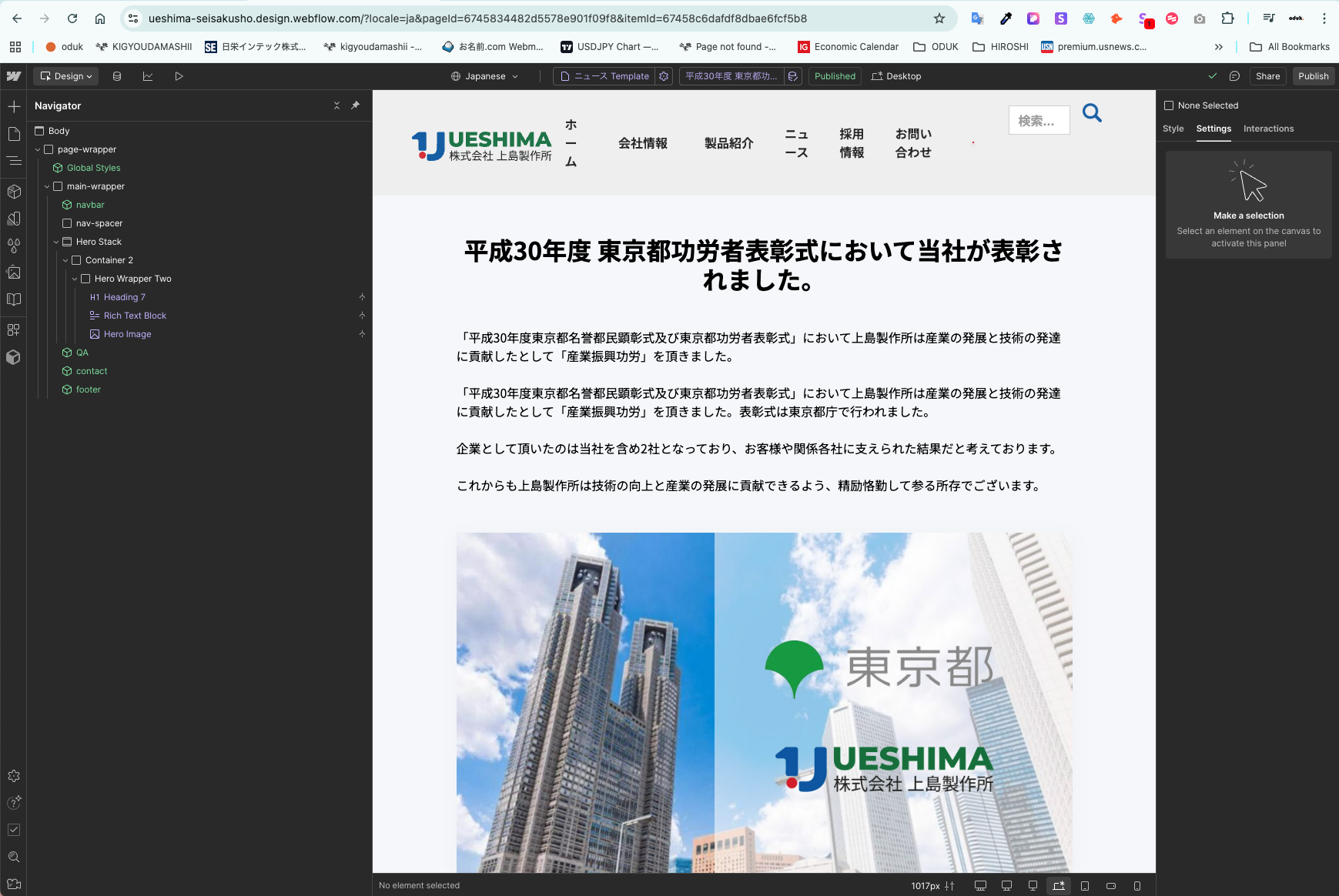Select Rich Text Block in the Navigator

[x=135, y=316]
